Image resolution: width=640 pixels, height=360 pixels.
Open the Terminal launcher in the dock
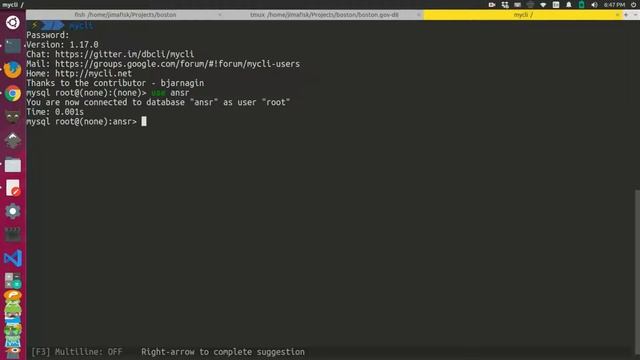coord(13,46)
